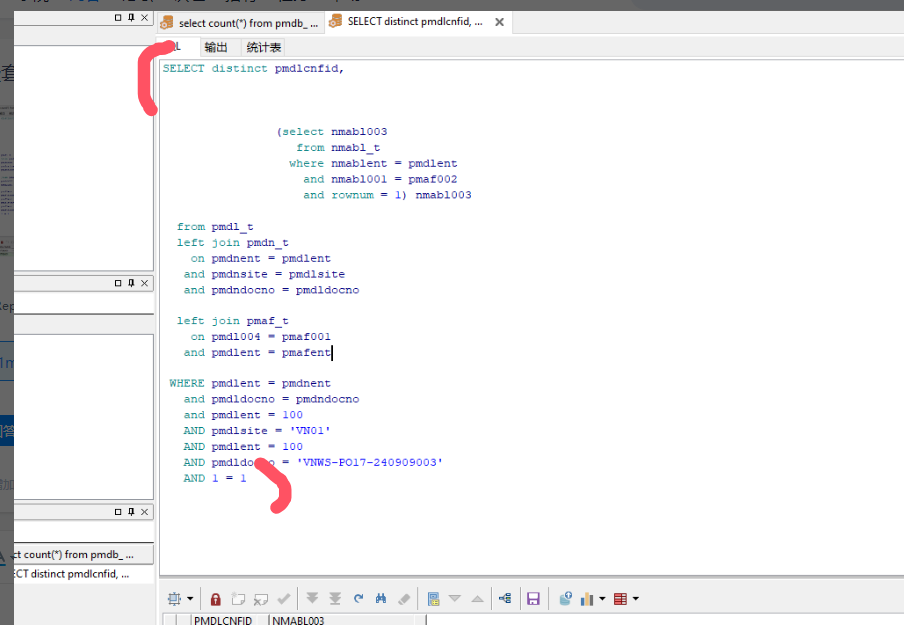The width and height of the screenshot is (904, 625).
Task: Click the bar chart icon
Action: tap(587, 599)
